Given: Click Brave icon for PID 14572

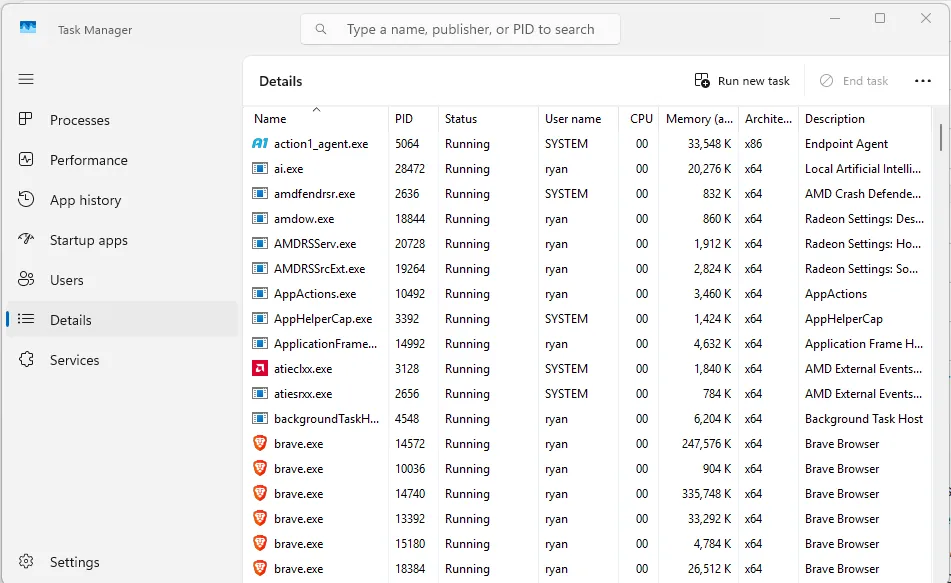Looking at the screenshot, I should [x=260, y=443].
